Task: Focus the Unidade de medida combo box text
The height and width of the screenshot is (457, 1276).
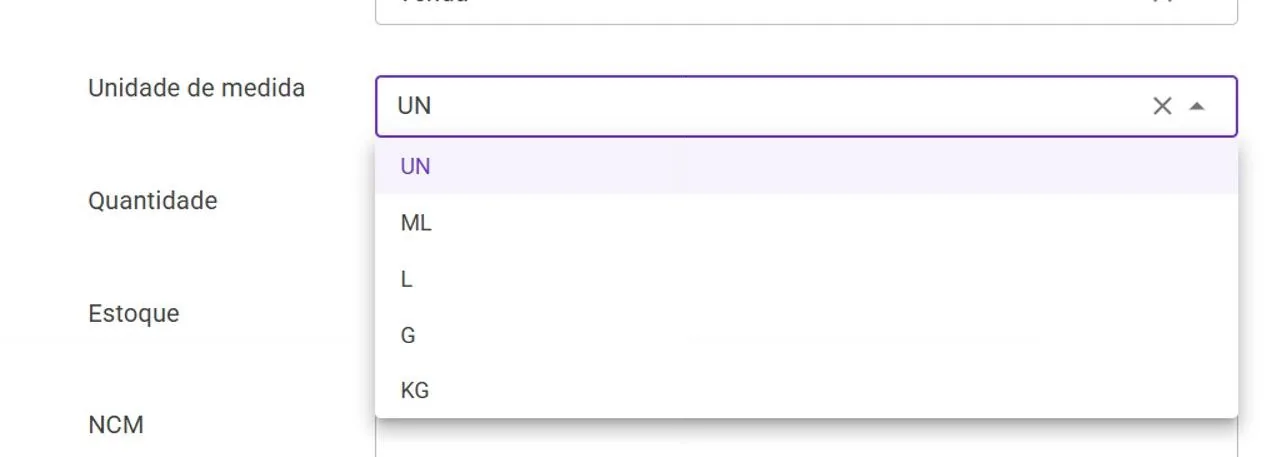Action: point(760,106)
